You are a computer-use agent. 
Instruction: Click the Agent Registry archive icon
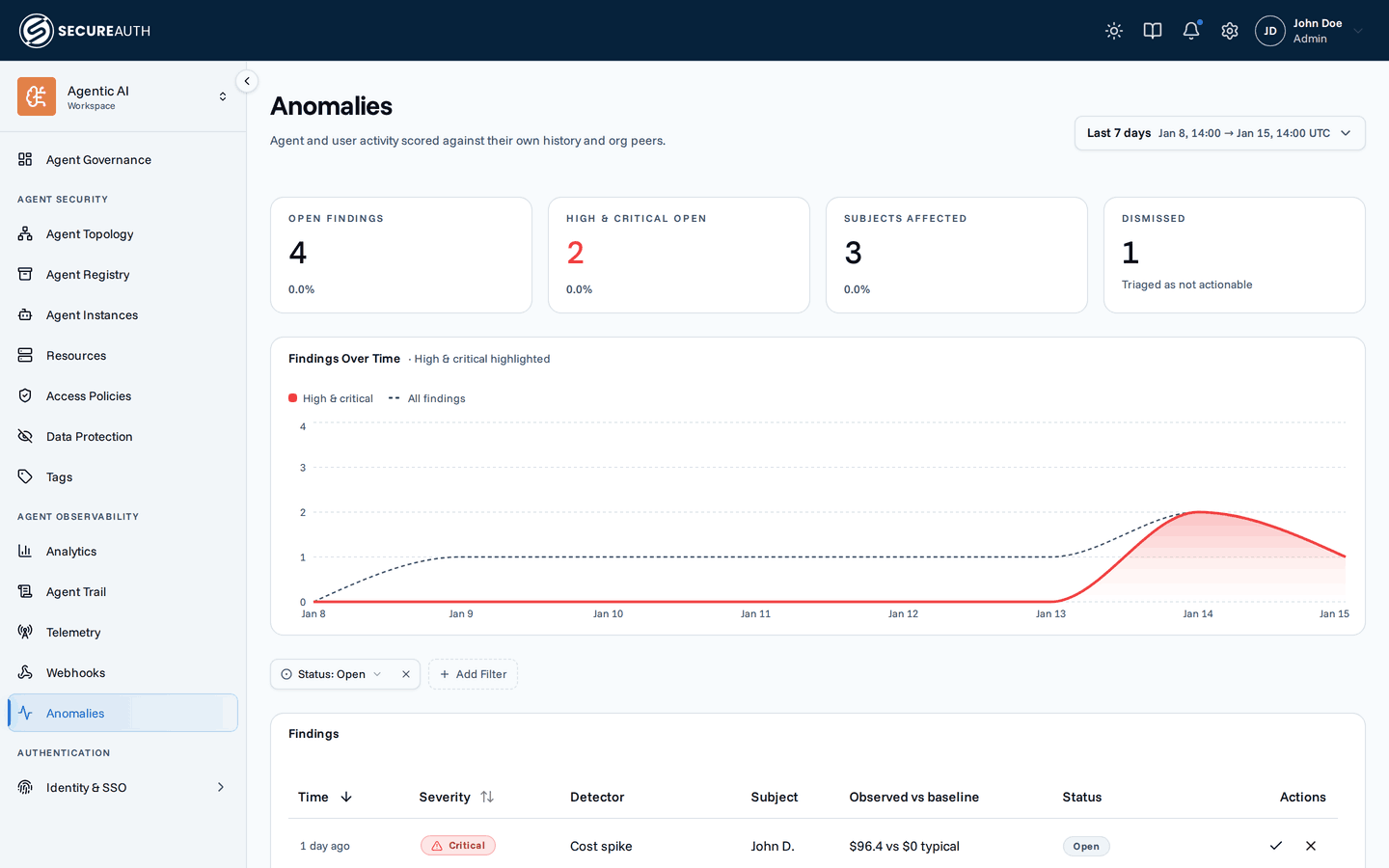pyautogui.click(x=25, y=274)
